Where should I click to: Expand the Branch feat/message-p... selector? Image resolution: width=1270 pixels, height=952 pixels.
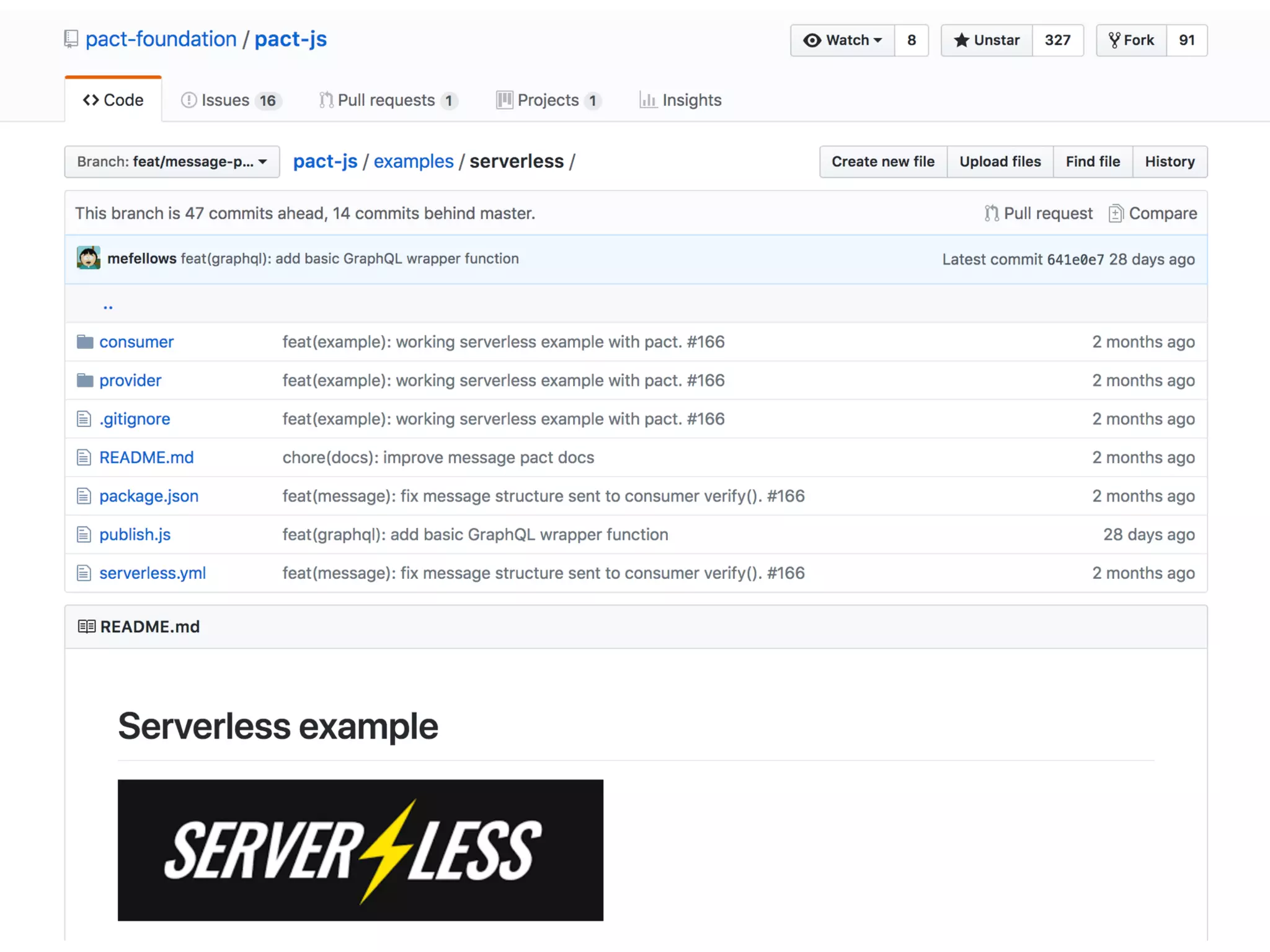(172, 162)
